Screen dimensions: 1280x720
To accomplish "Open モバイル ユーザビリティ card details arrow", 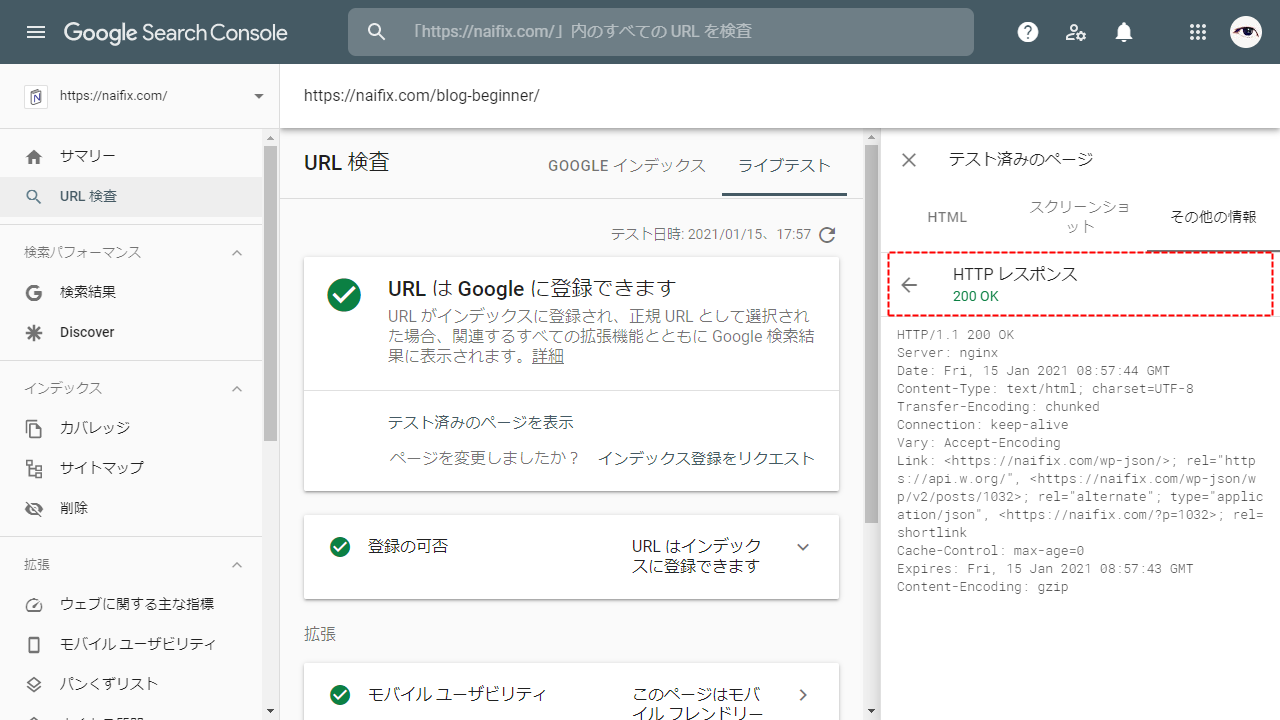I will [x=803, y=695].
